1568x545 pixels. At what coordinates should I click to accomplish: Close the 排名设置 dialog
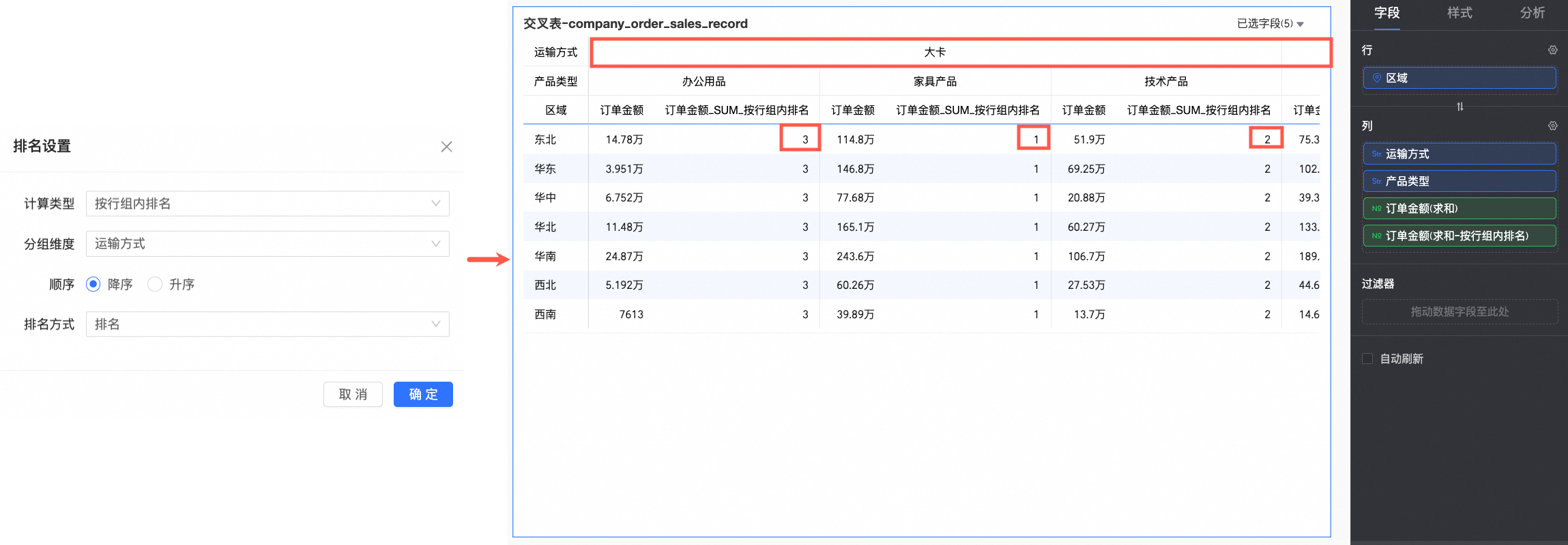coord(446,147)
